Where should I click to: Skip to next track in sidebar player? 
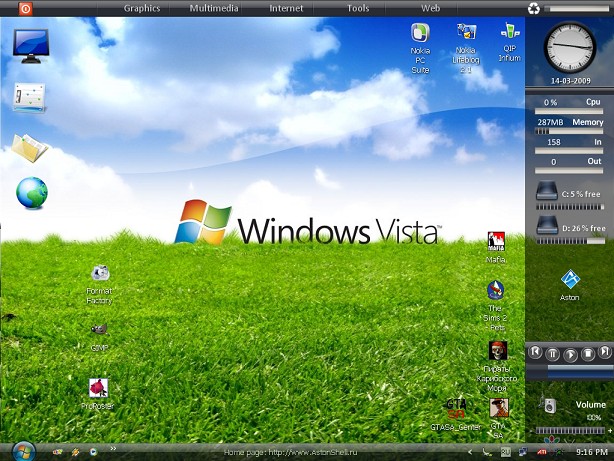605,351
